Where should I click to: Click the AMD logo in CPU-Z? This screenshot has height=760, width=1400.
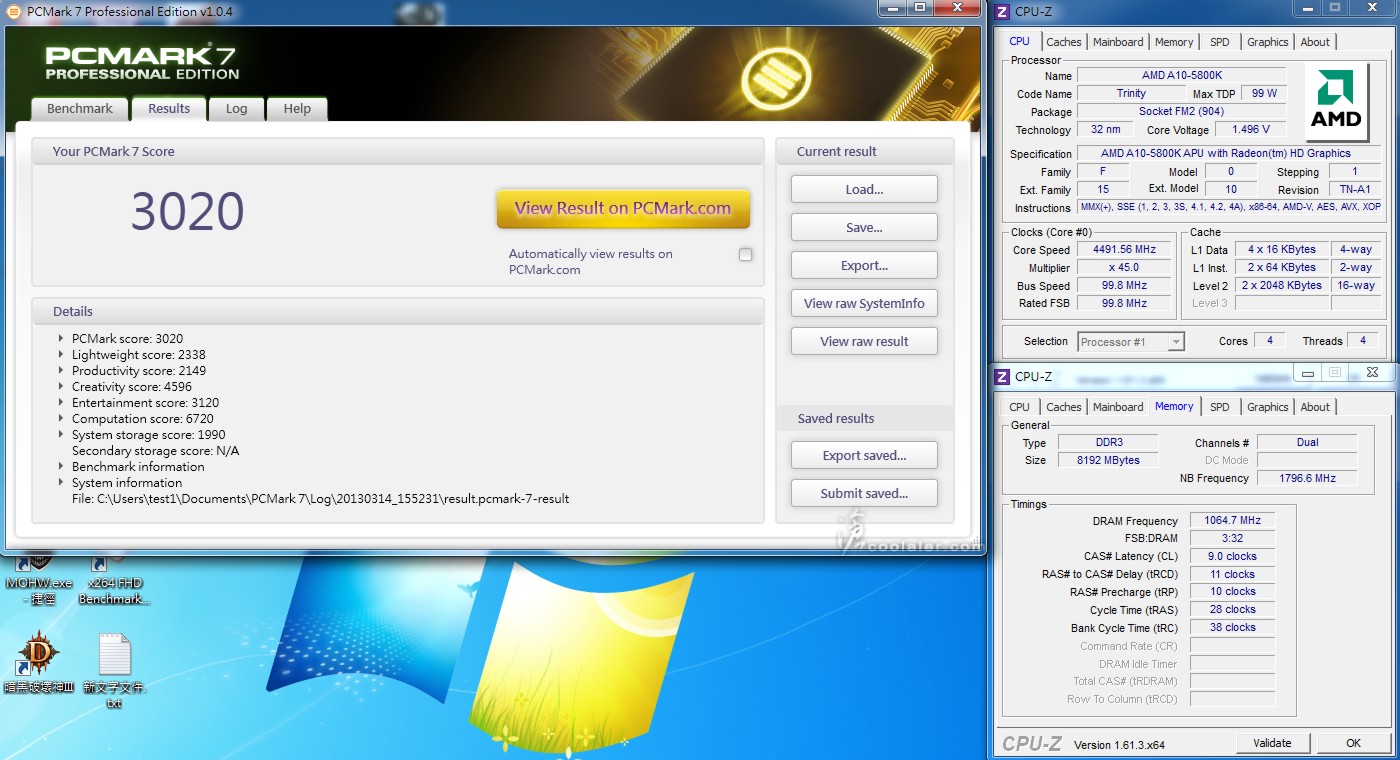click(x=1337, y=103)
